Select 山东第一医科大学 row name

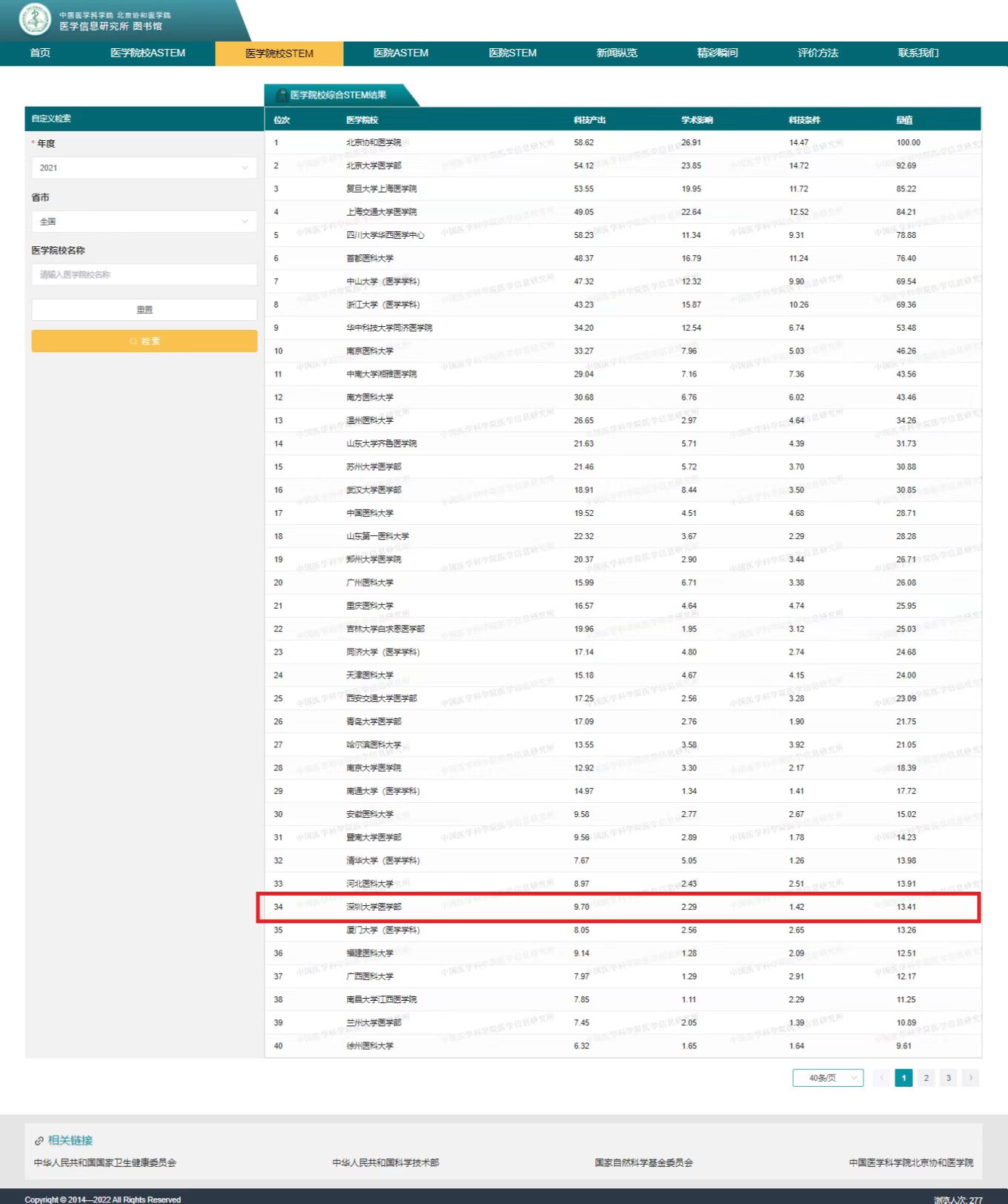tap(377, 536)
